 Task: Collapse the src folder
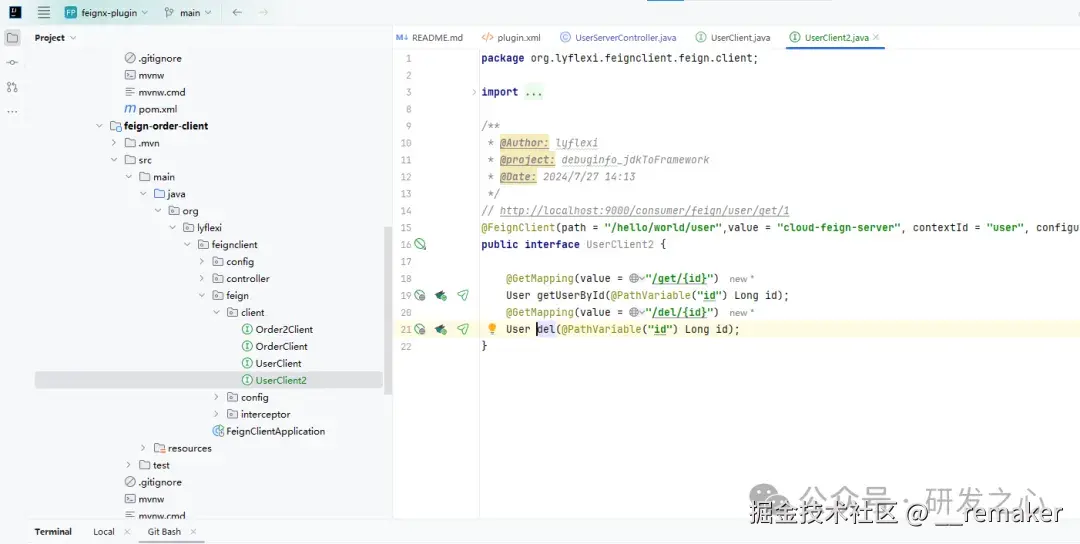point(114,160)
